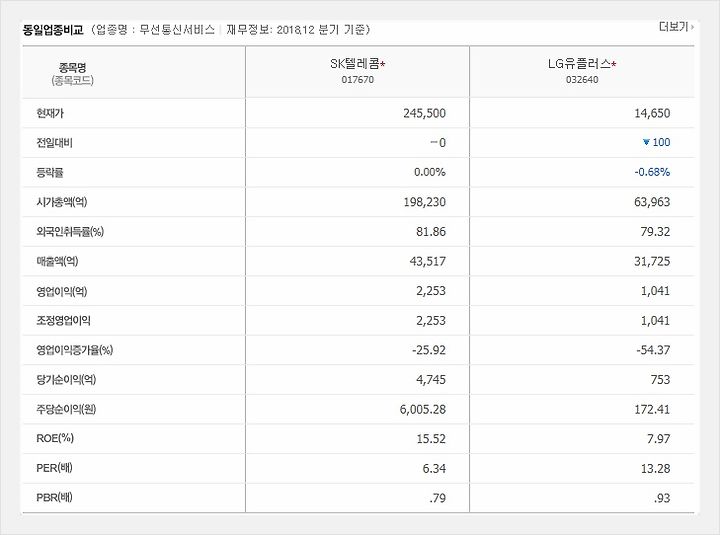This screenshot has width=720, height=535.
Task: Click the -0.68% value
Action: pyautogui.click(x=652, y=172)
